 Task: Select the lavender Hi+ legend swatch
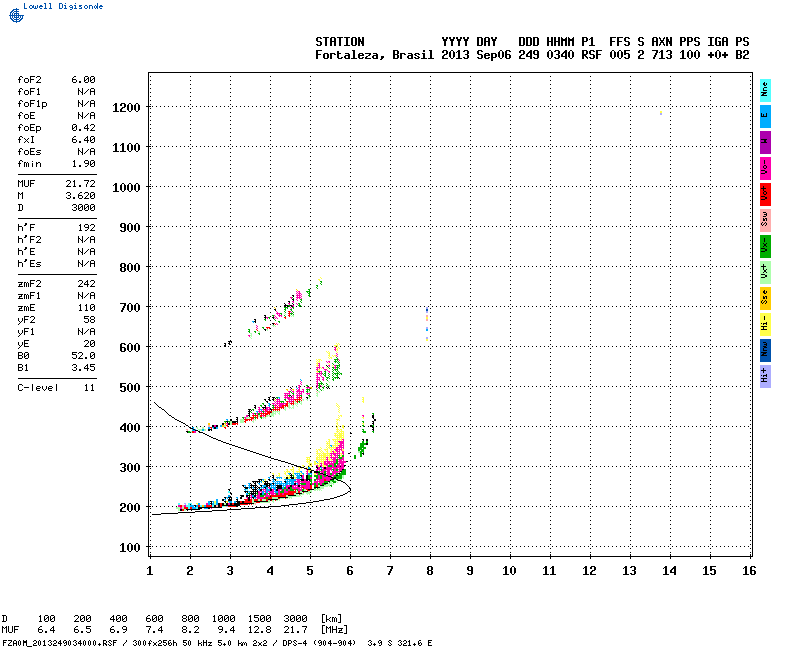pyautogui.click(x=765, y=377)
